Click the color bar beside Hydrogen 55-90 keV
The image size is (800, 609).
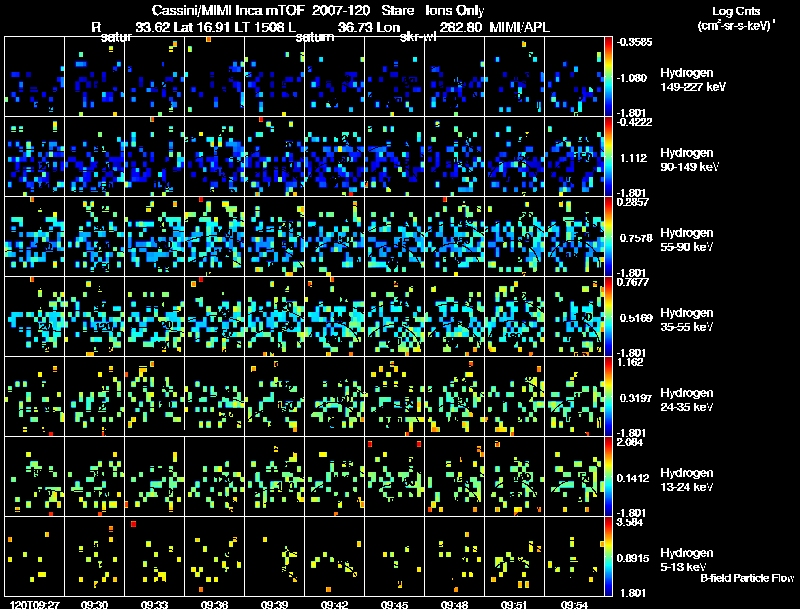click(x=608, y=237)
